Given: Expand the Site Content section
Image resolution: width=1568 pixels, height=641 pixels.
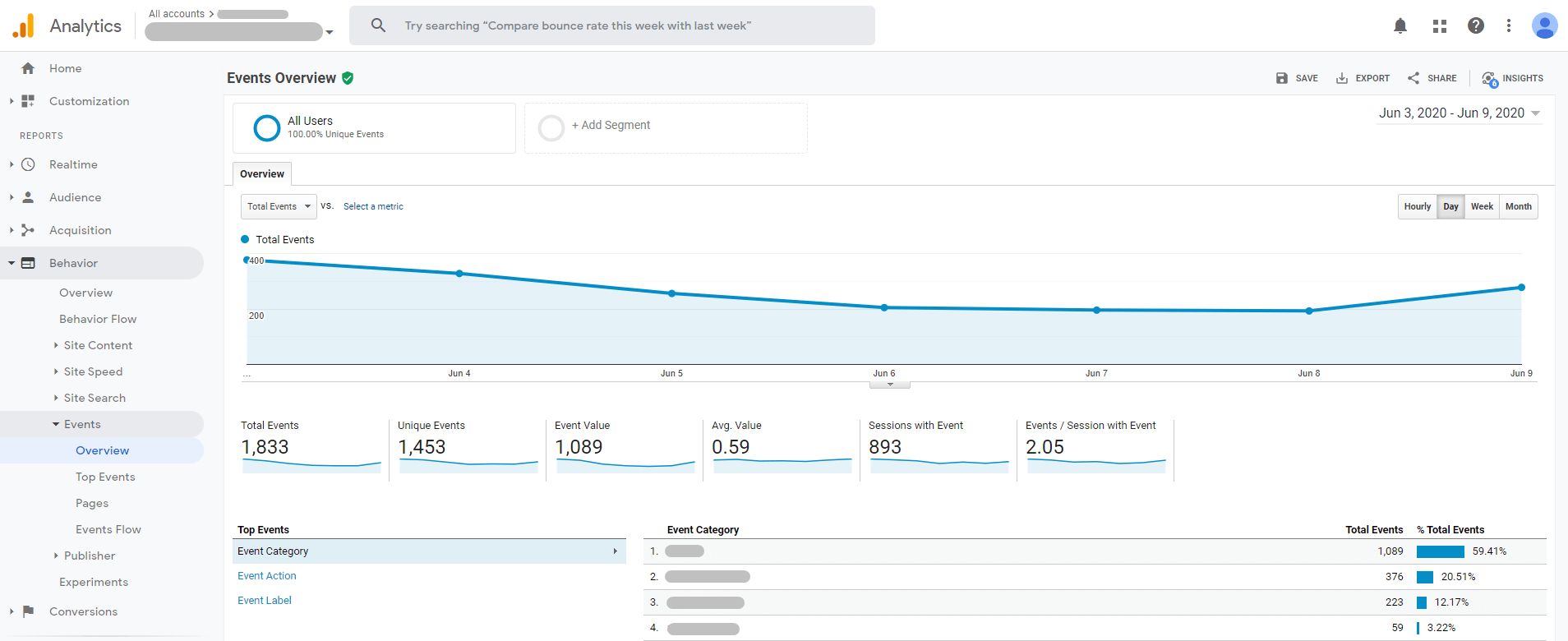Looking at the screenshot, I should pyautogui.click(x=98, y=345).
